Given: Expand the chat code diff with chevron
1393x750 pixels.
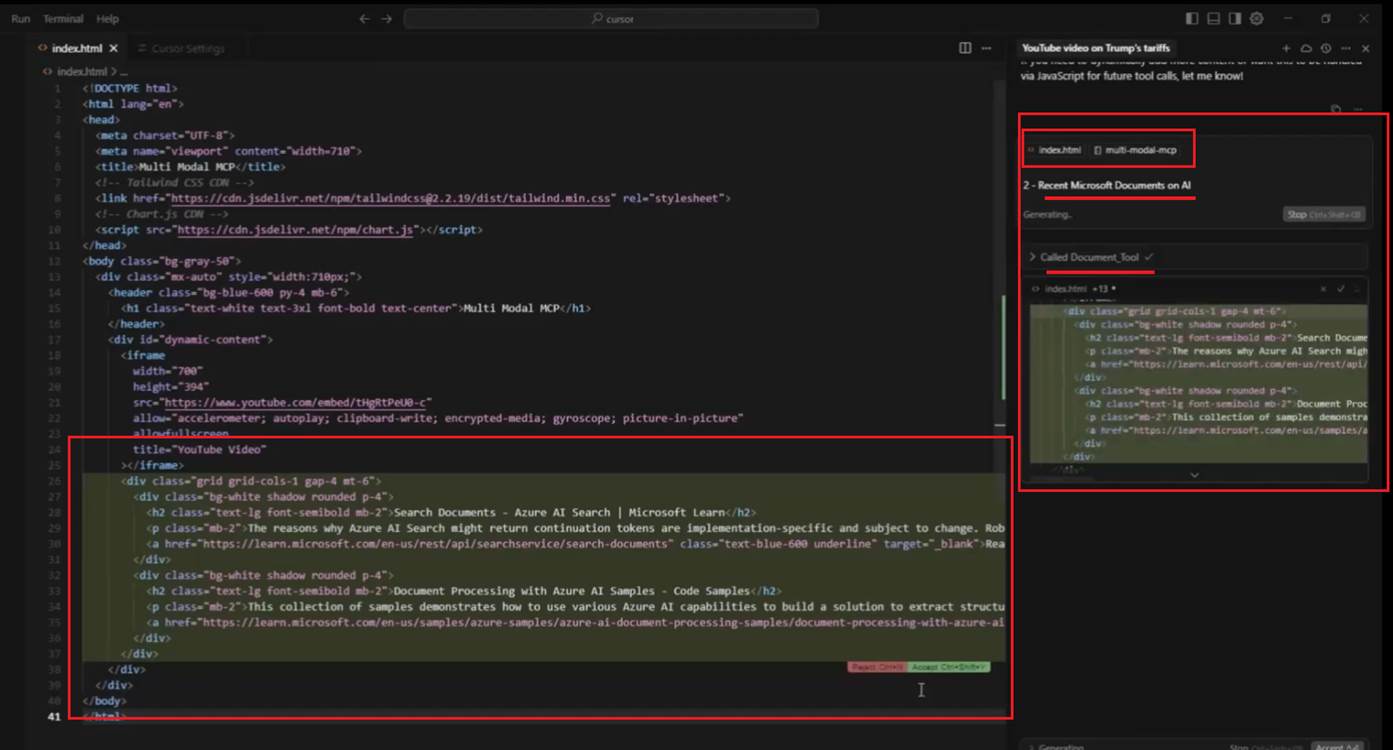Looking at the screenshot, I should click(x=1194, y=475).
